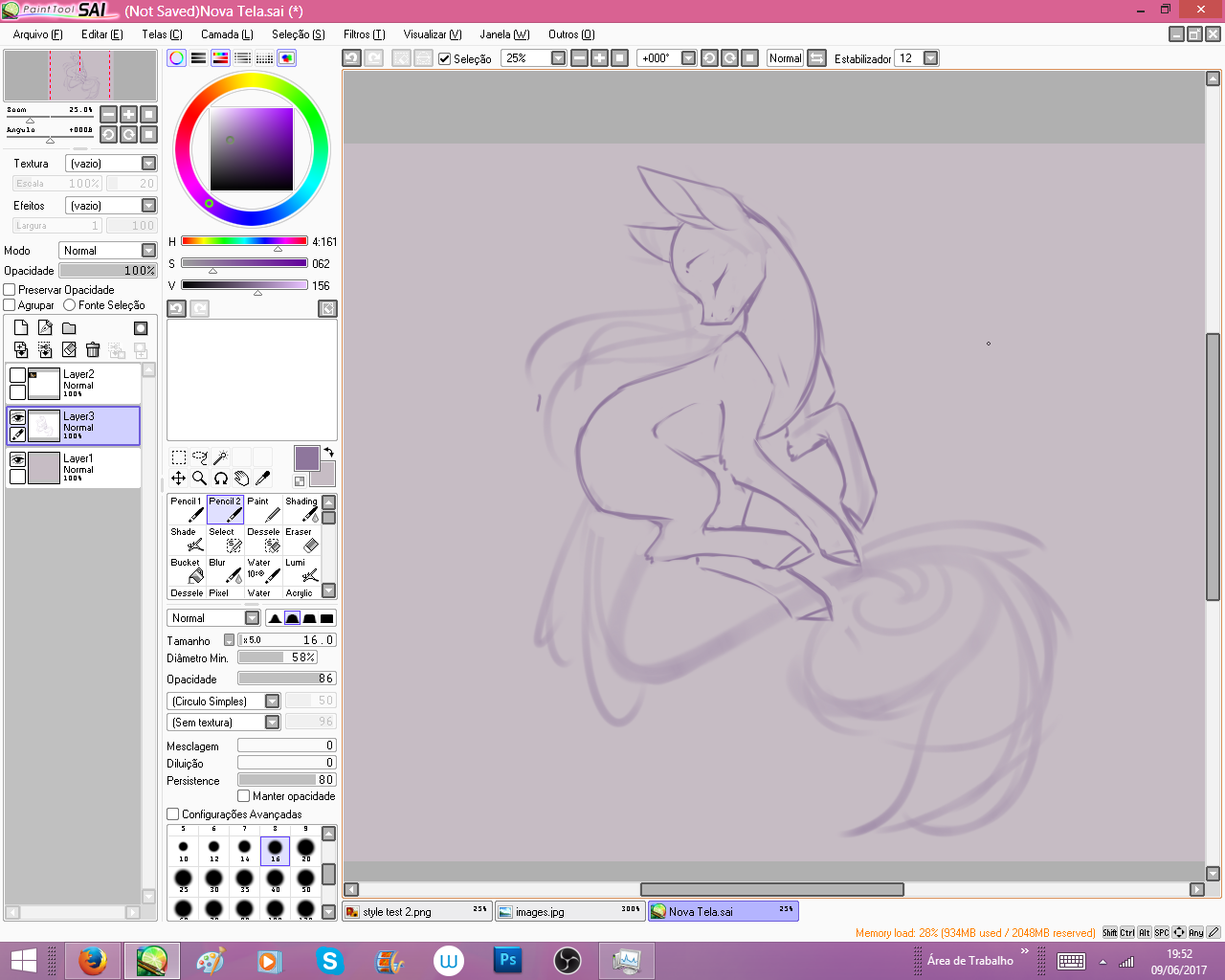Check the Agrupar option
Screen dimensions: 1225x980
[x=10, y=305]
